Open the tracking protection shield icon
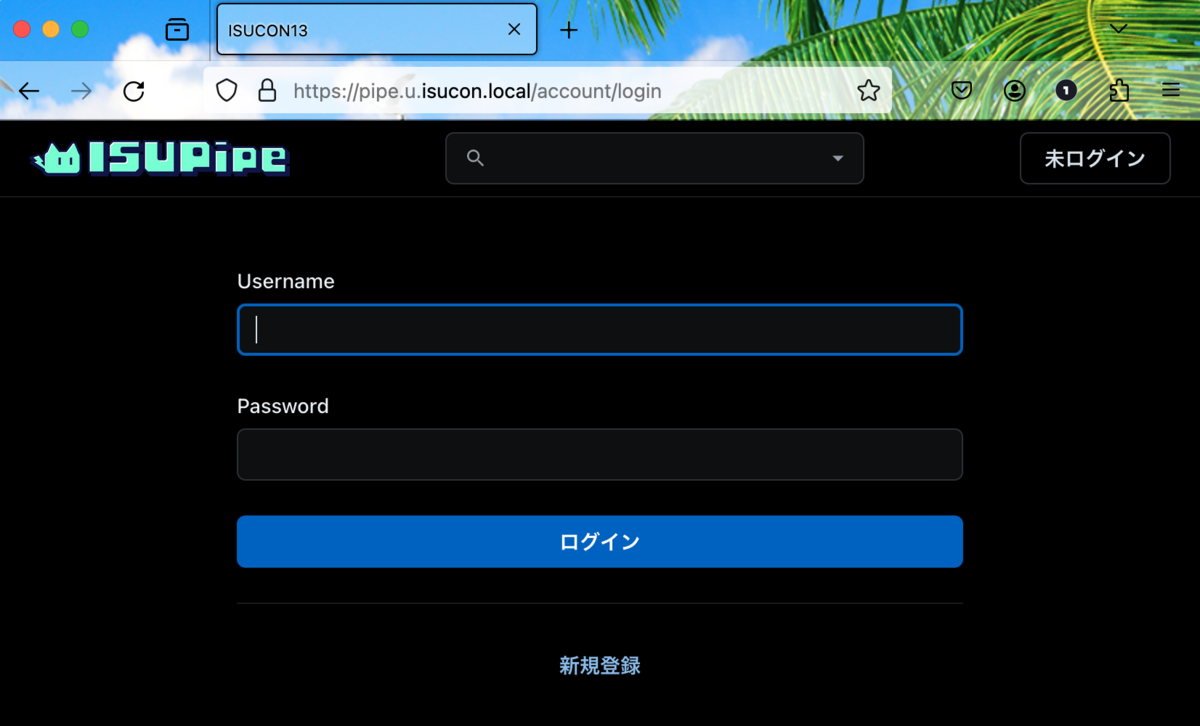This screenshot has width=1200, height=726. (226, 90)
